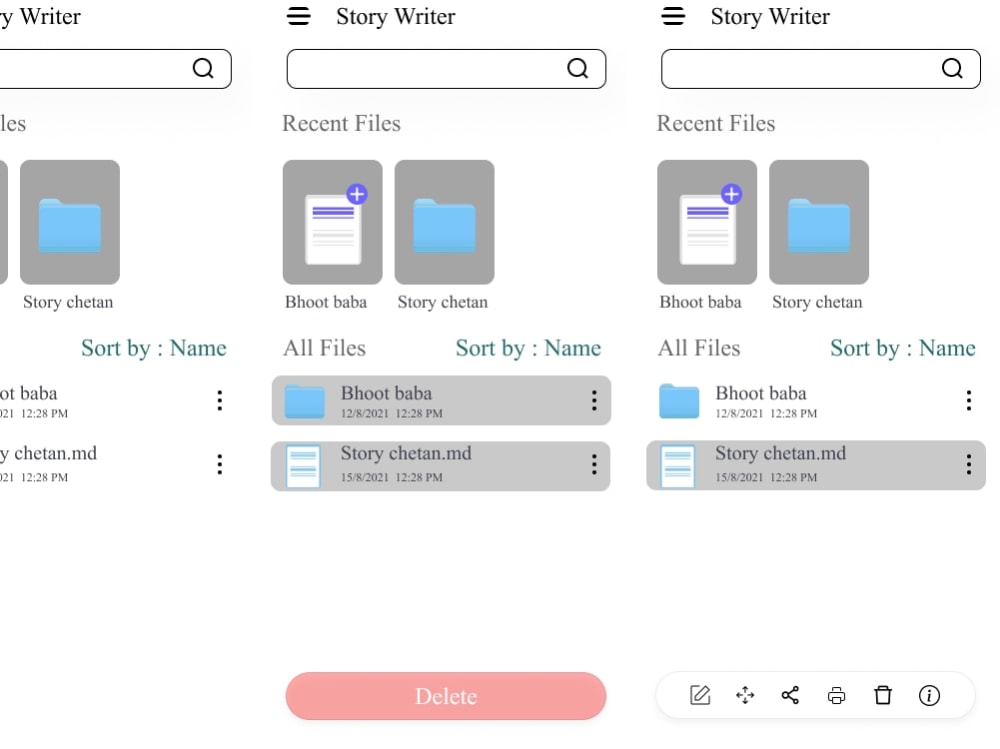
Task: Select 'Story chetan.md' row name on the Delete-button screen
Action: pyautogui.click(x=406, y=454)
